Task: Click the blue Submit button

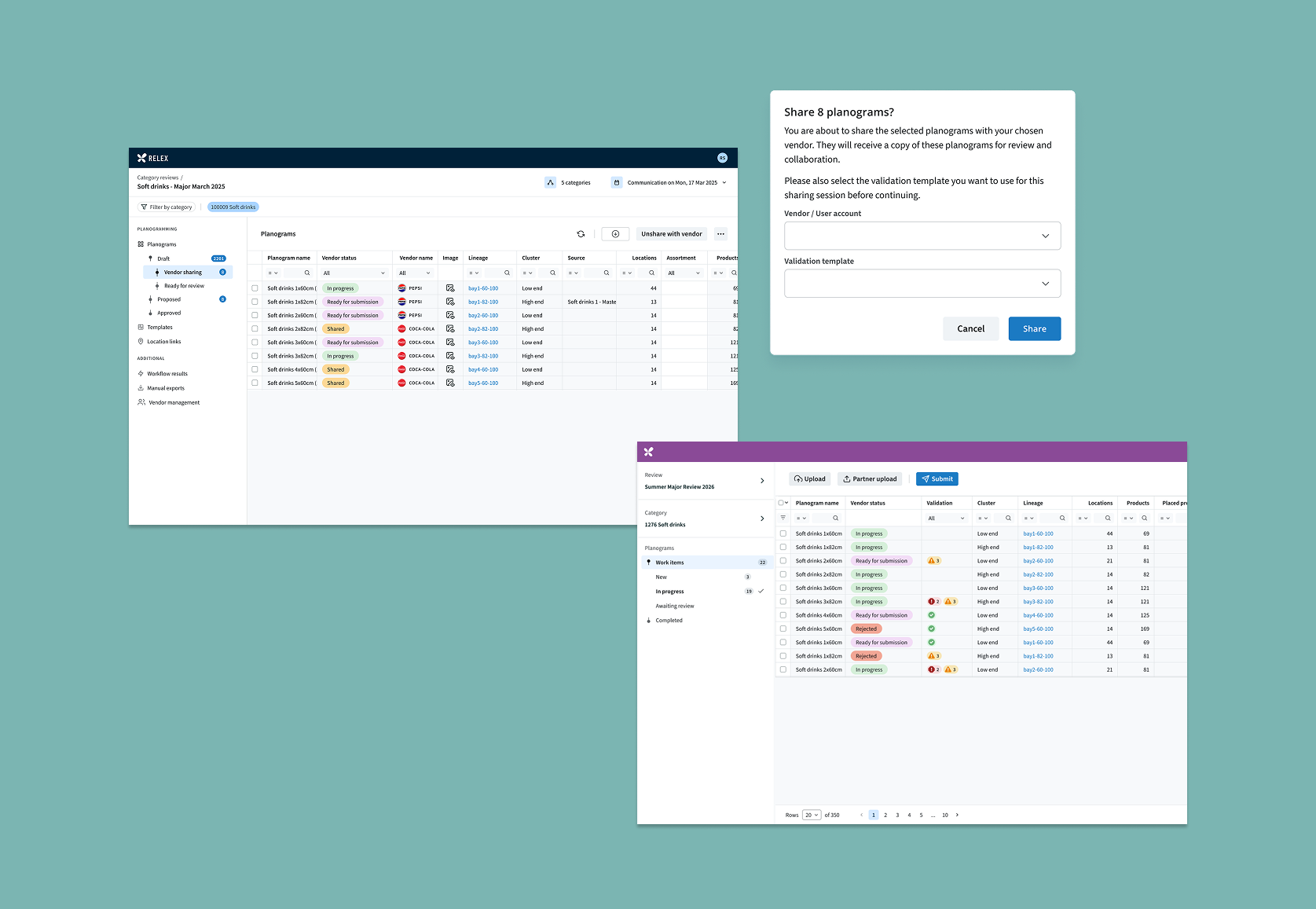Action: tap(937, 479)
